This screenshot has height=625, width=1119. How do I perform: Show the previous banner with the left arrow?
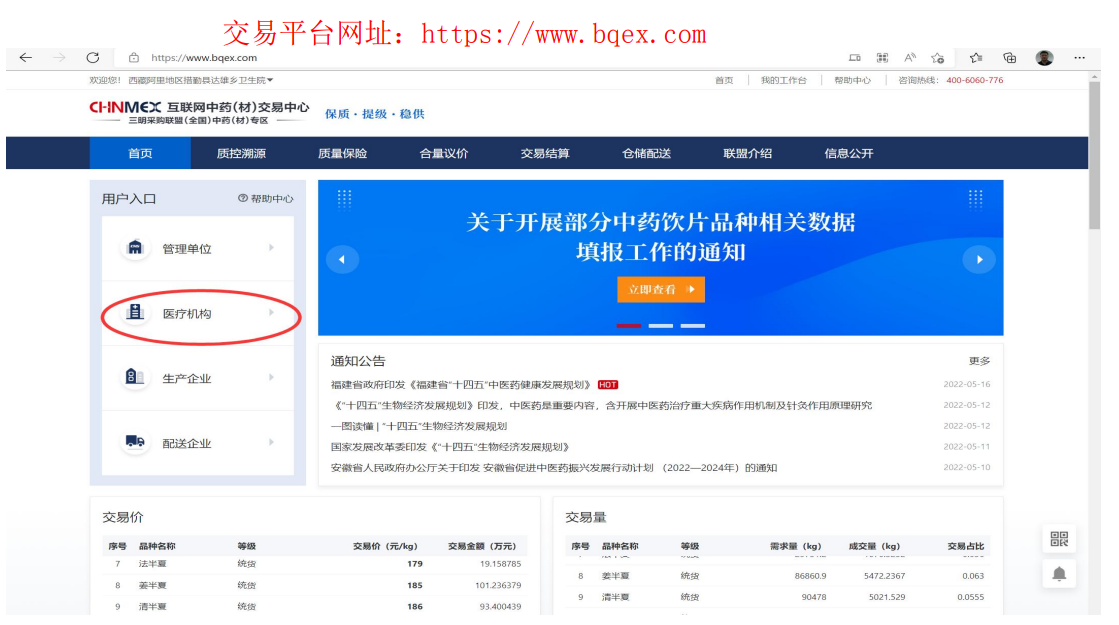[x=342, y=260]
